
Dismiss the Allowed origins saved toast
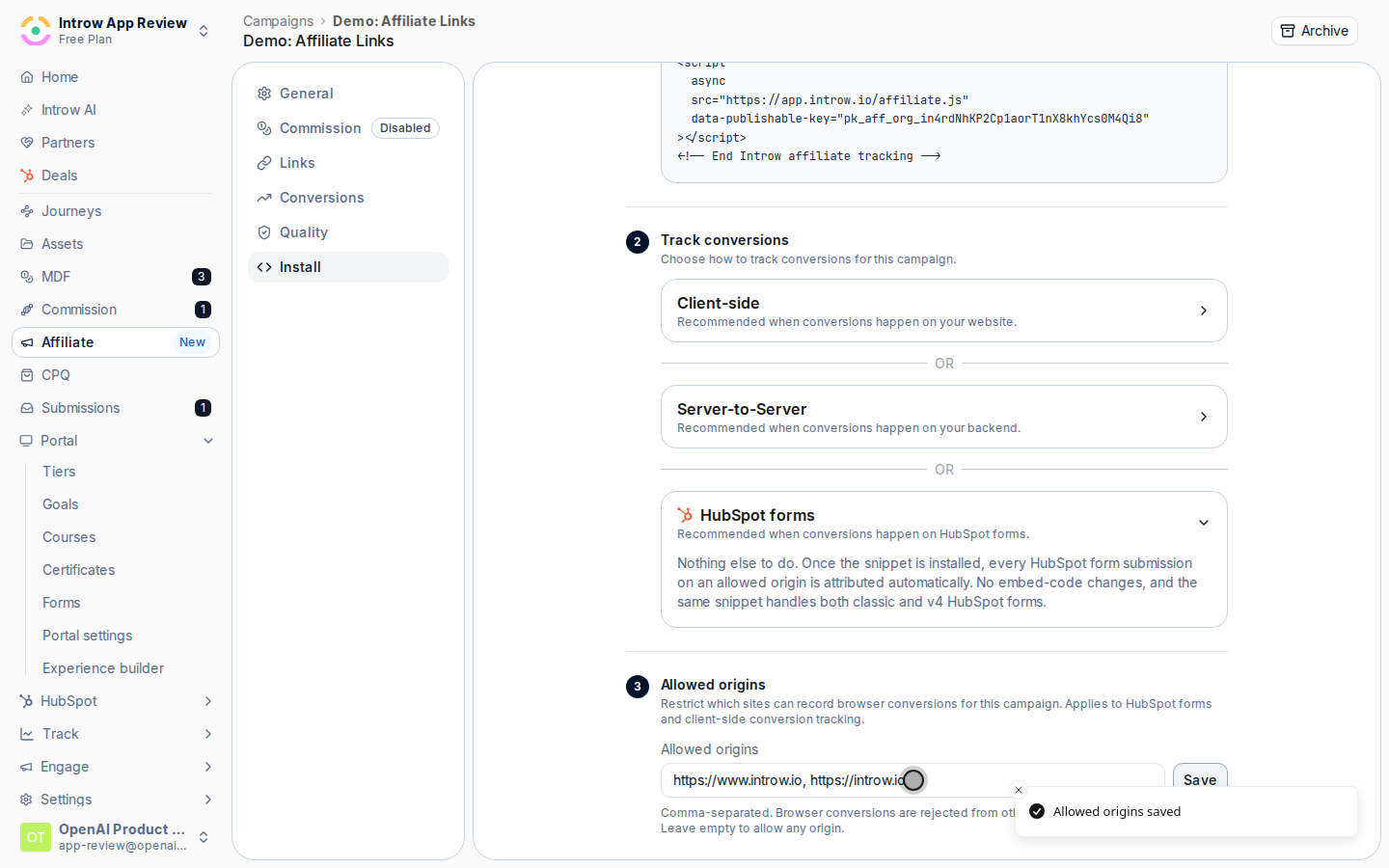tap(1019, 790)
